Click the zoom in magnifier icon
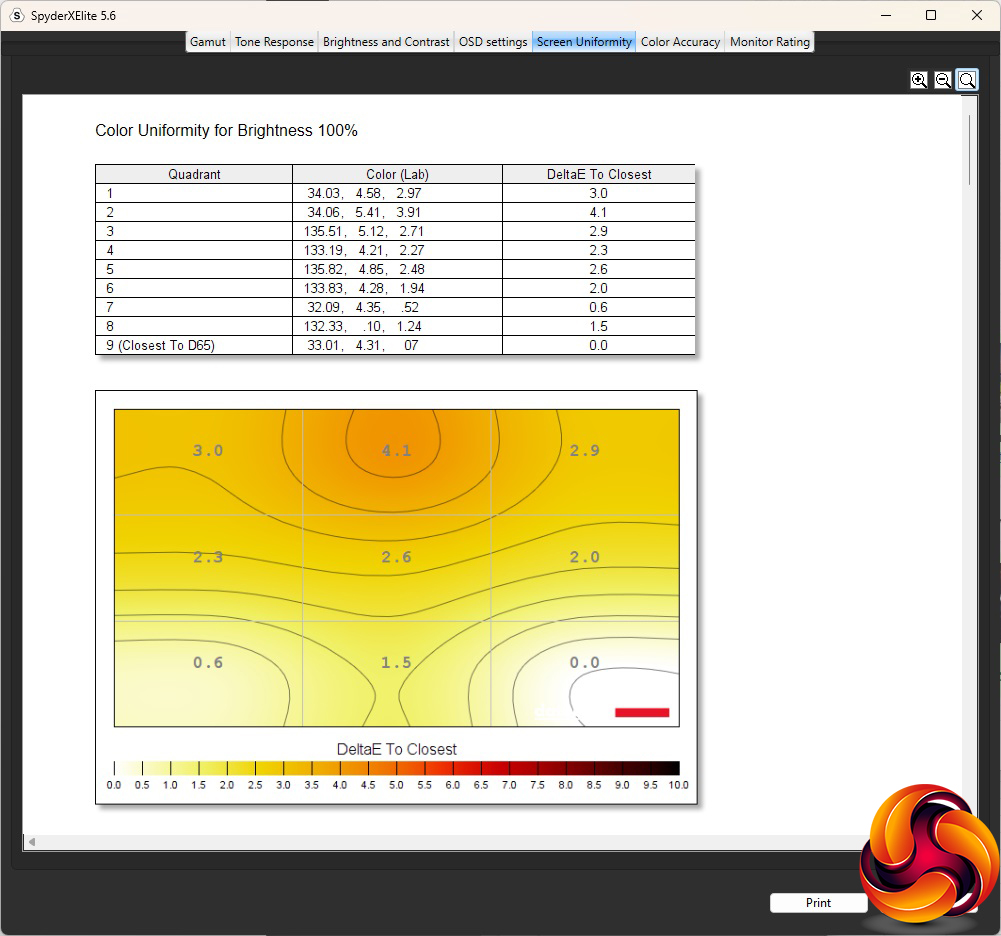Screen dimensions: 1001x936 [x=919, y=80]
